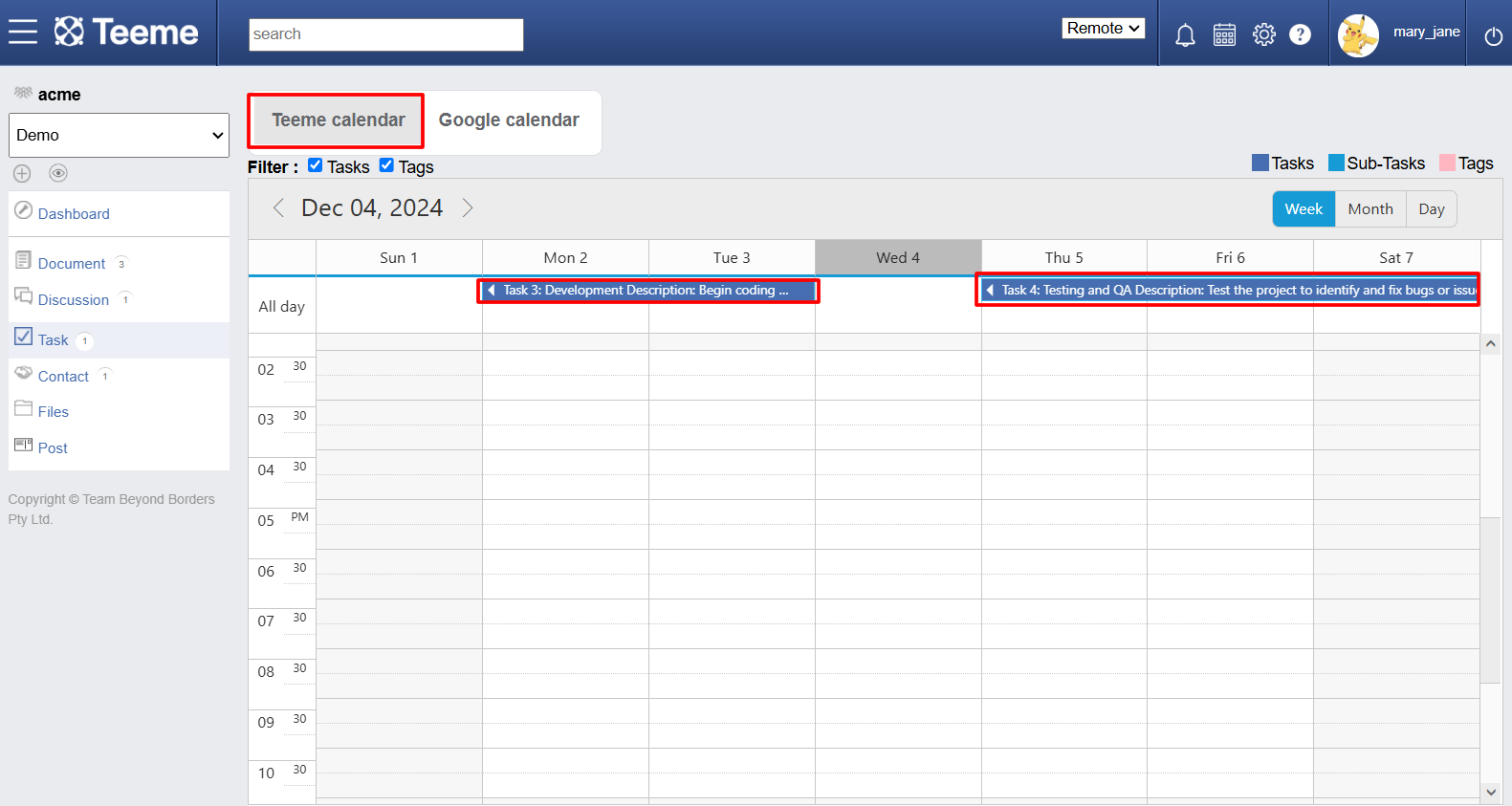Click the Tags legend color swatch
1512x806 pixels.
(1448, 163)
